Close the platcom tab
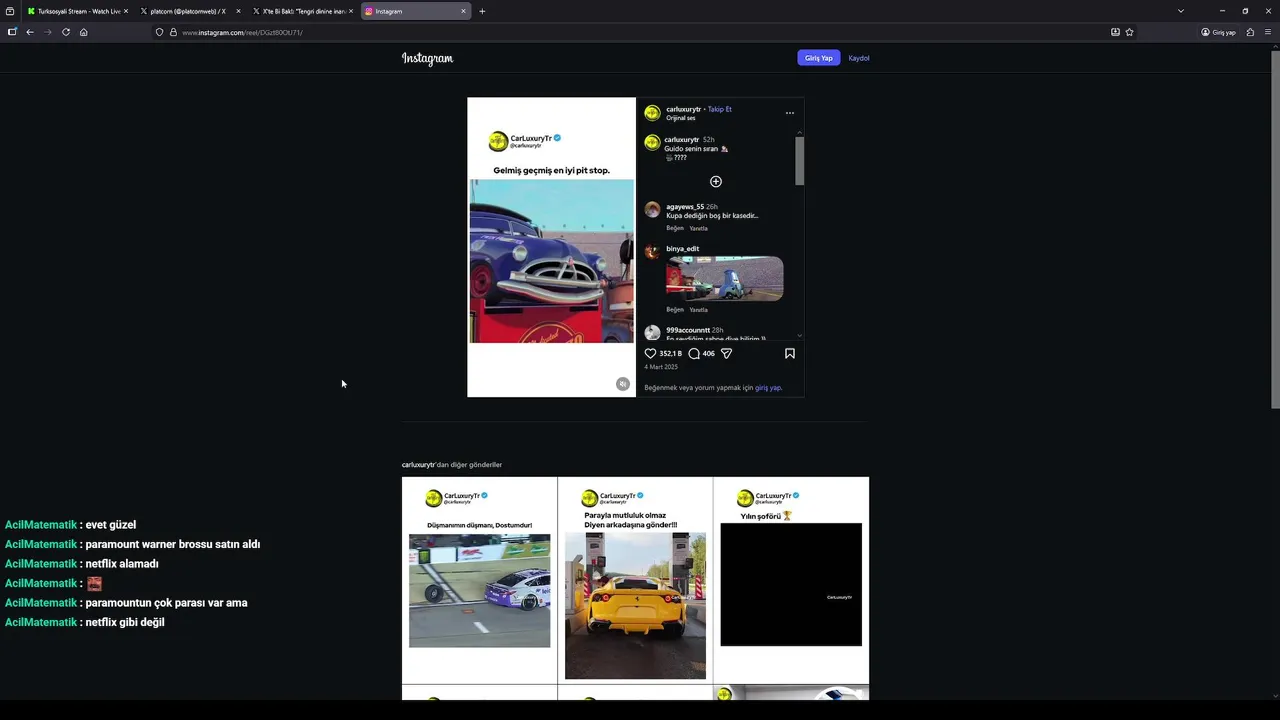The height and width of the screenshot is (720, 1280). pyautogui.click(x=238, y=11)
